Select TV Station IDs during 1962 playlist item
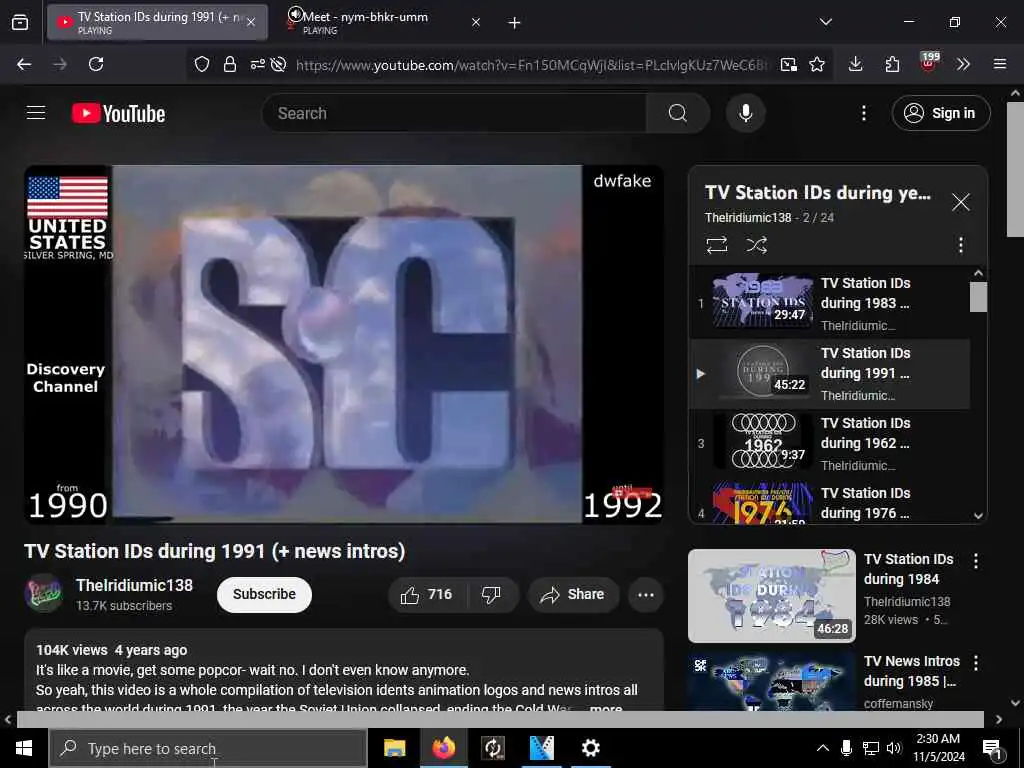The height and width of the screenshot is (768, 1024). [x=829, y=443]
